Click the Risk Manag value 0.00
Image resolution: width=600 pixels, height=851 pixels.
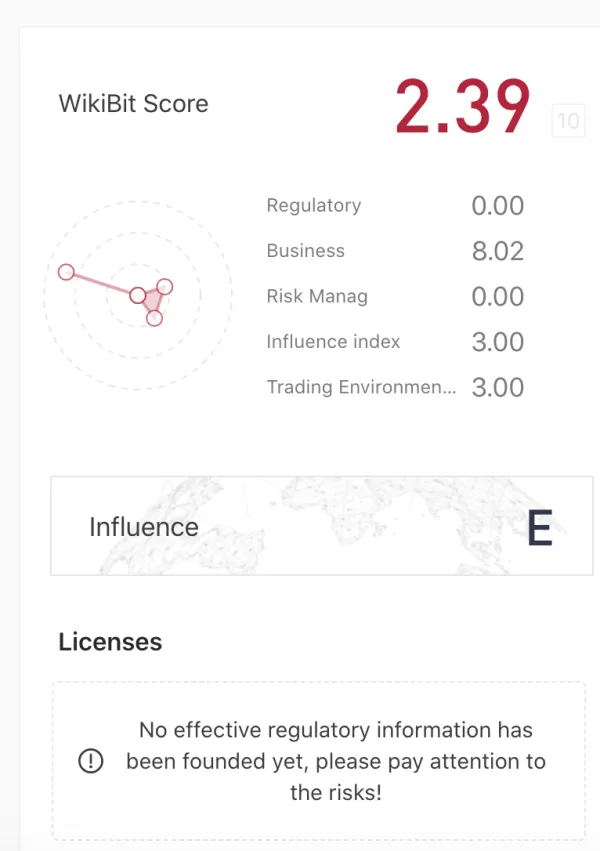click(x=497, y=296)
